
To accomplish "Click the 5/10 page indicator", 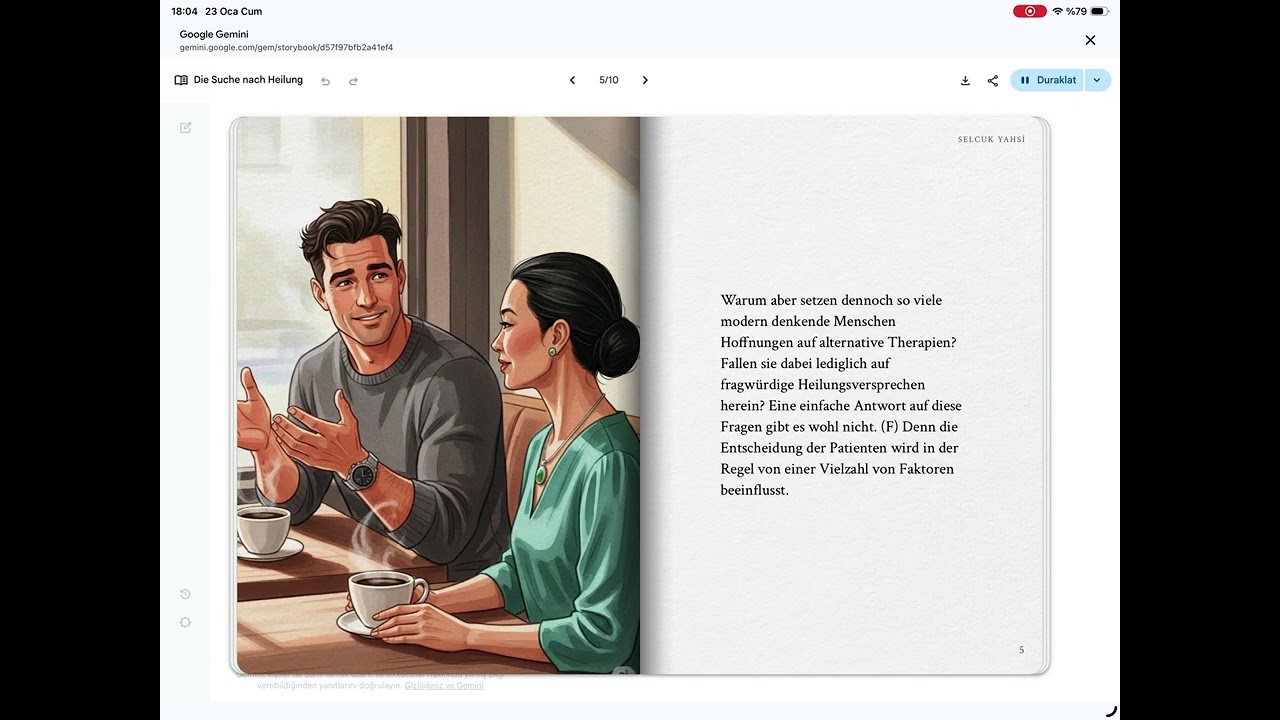I will 609,80.
